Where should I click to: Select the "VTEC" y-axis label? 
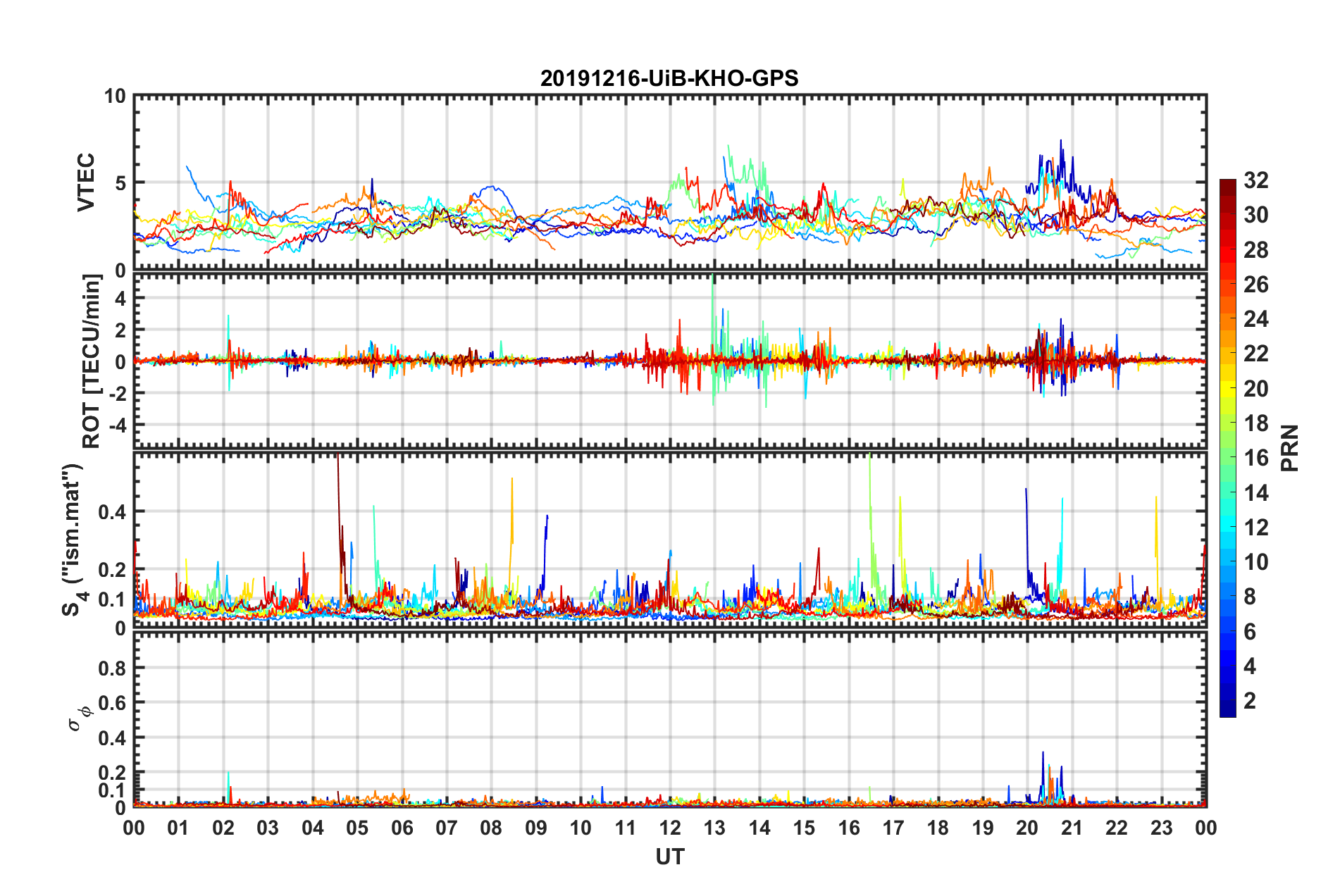click(86, 182)
